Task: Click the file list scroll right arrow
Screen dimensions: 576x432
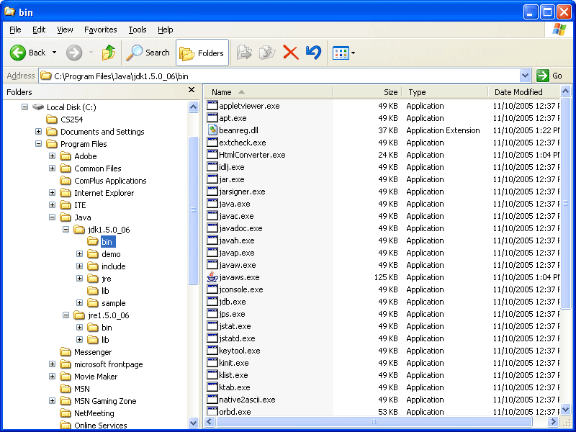Action: (x=553, y=421)
